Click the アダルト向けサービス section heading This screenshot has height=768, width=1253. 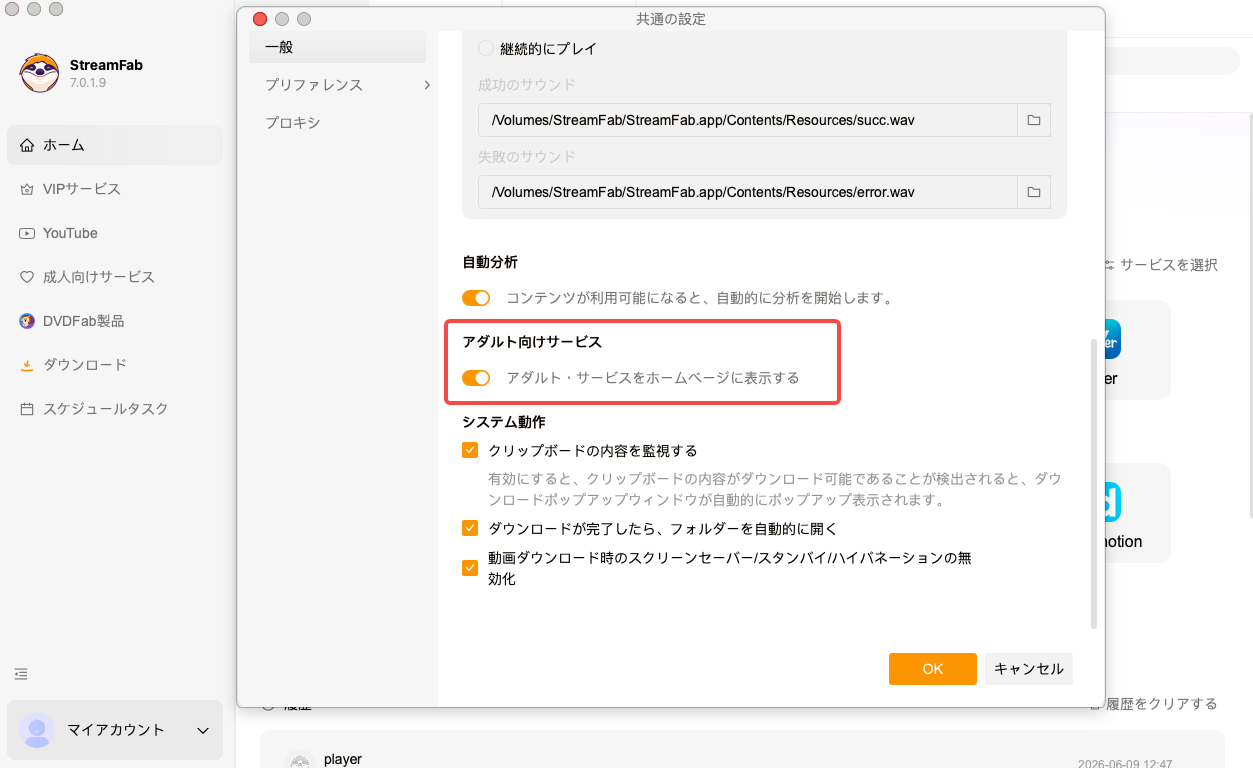(532, 342)
